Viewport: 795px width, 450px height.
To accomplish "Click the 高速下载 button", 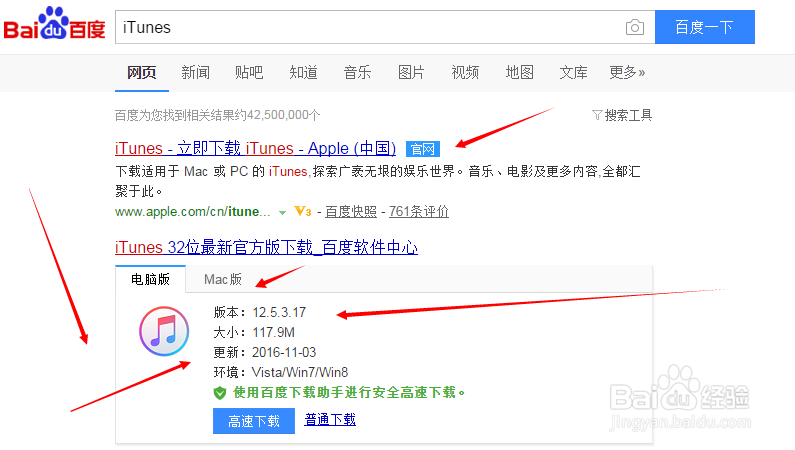I will pos(254,421).
